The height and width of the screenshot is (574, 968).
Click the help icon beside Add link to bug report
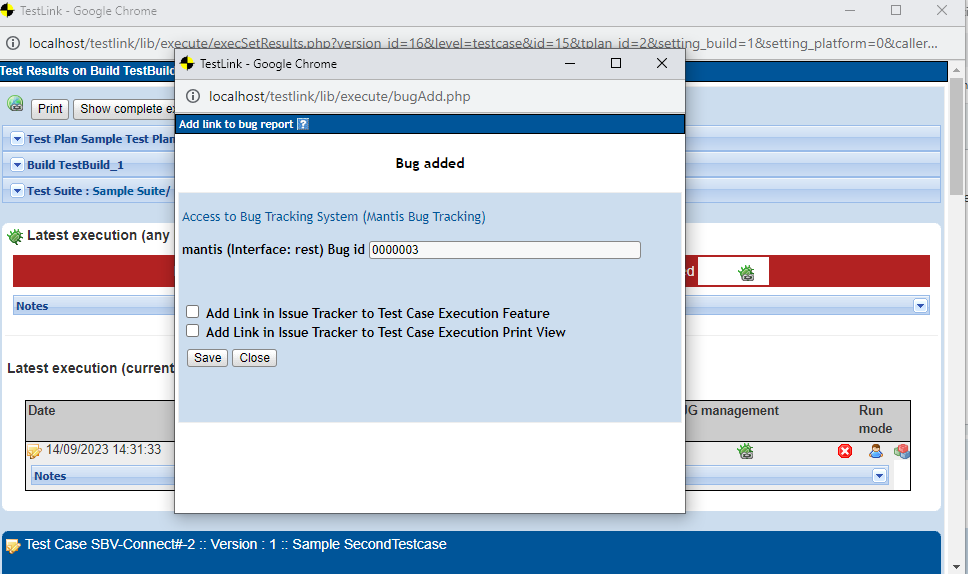click(x=303, y=124)
